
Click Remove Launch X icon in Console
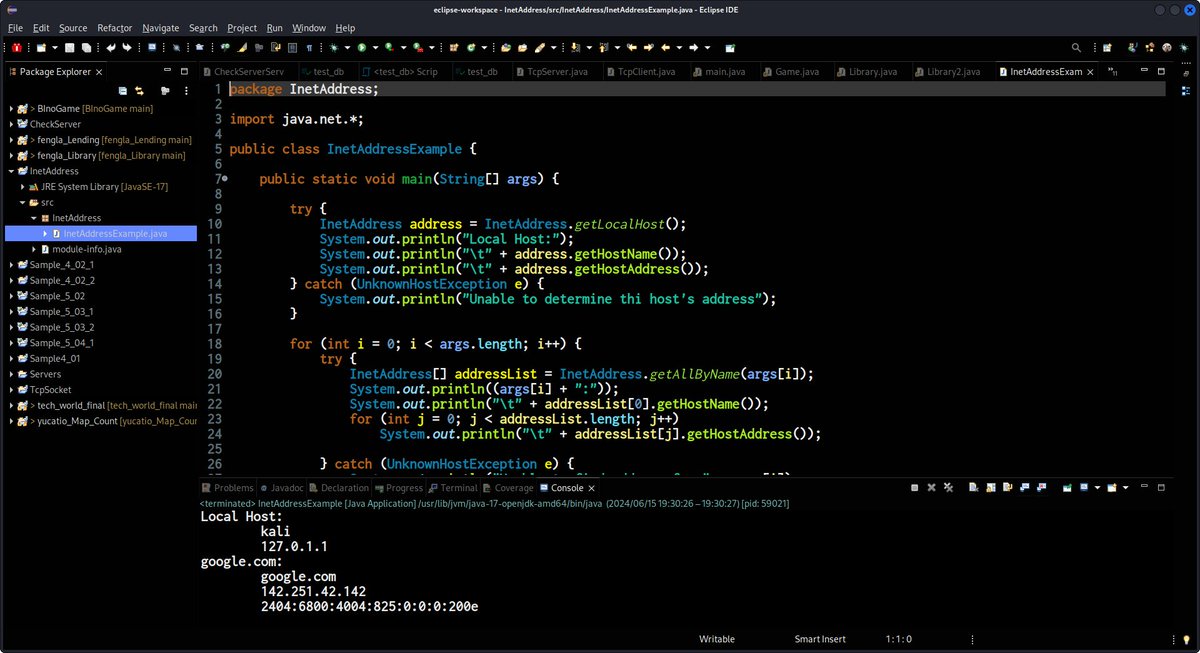pyautogui.click(x=931, y=488)
